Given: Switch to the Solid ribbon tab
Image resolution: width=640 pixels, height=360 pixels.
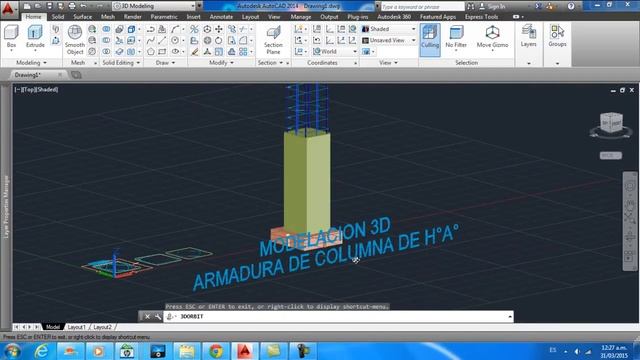Looking at the screenshot, I should tap(58, 17).
